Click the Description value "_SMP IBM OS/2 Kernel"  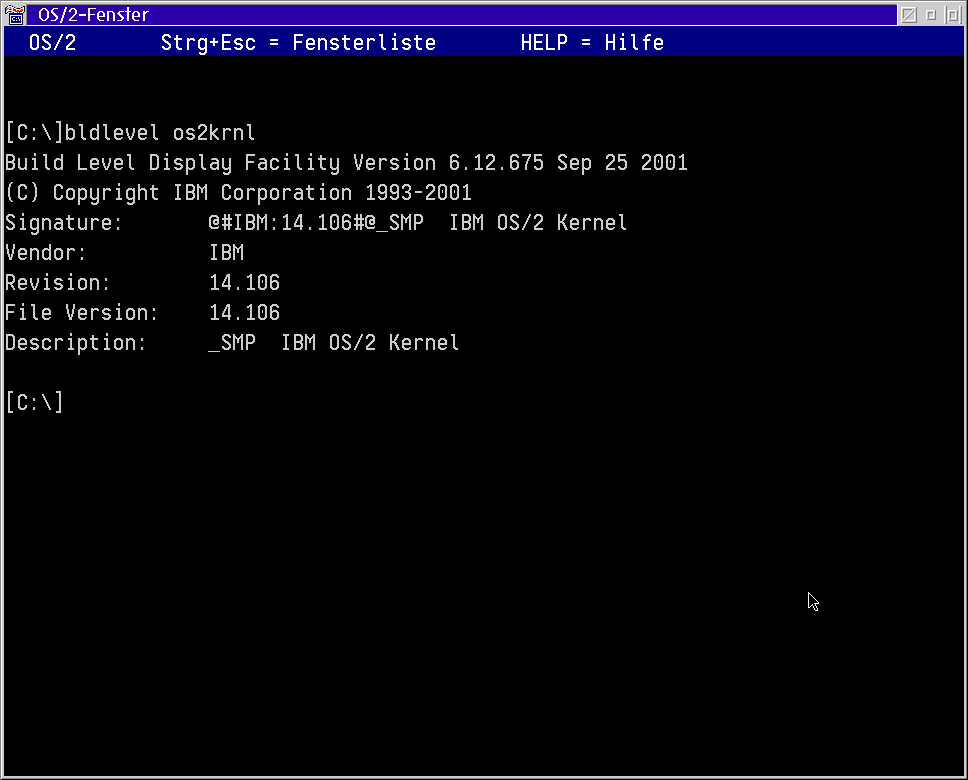click(334, 343)
